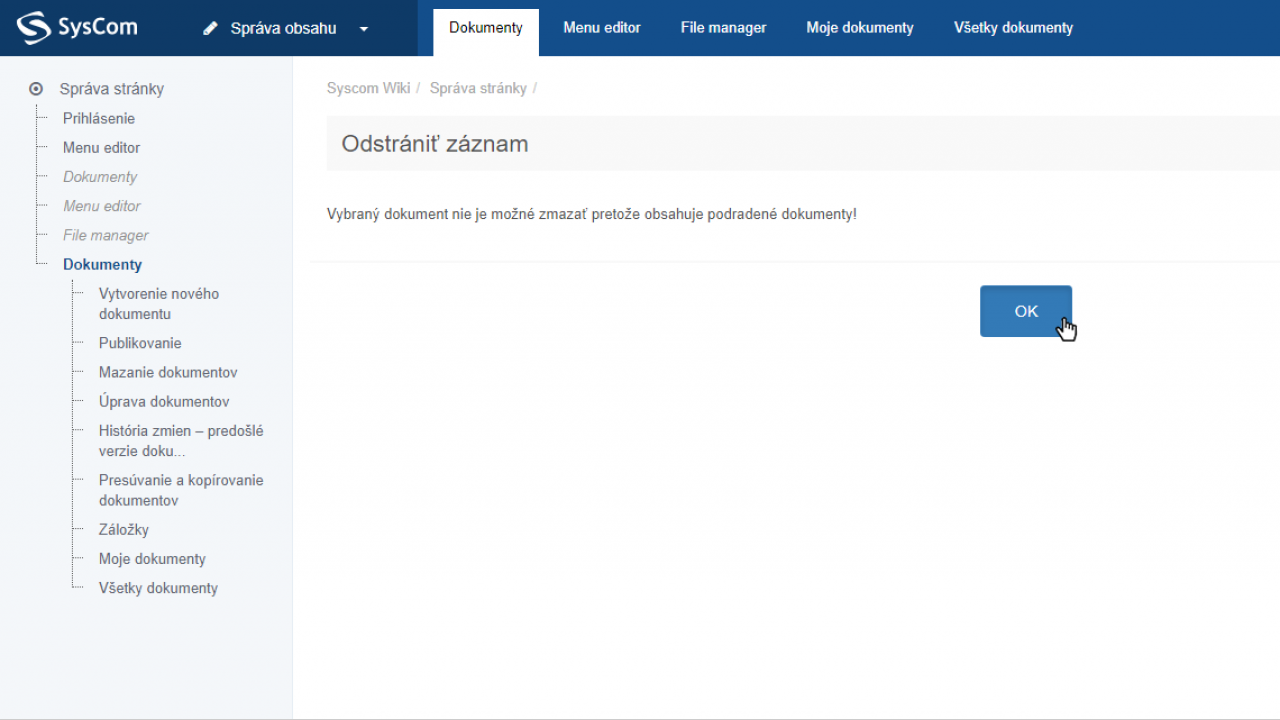Open the Menu editor tab
Image resolution: width=1280 pixels, height=720 pixels.
601,28
